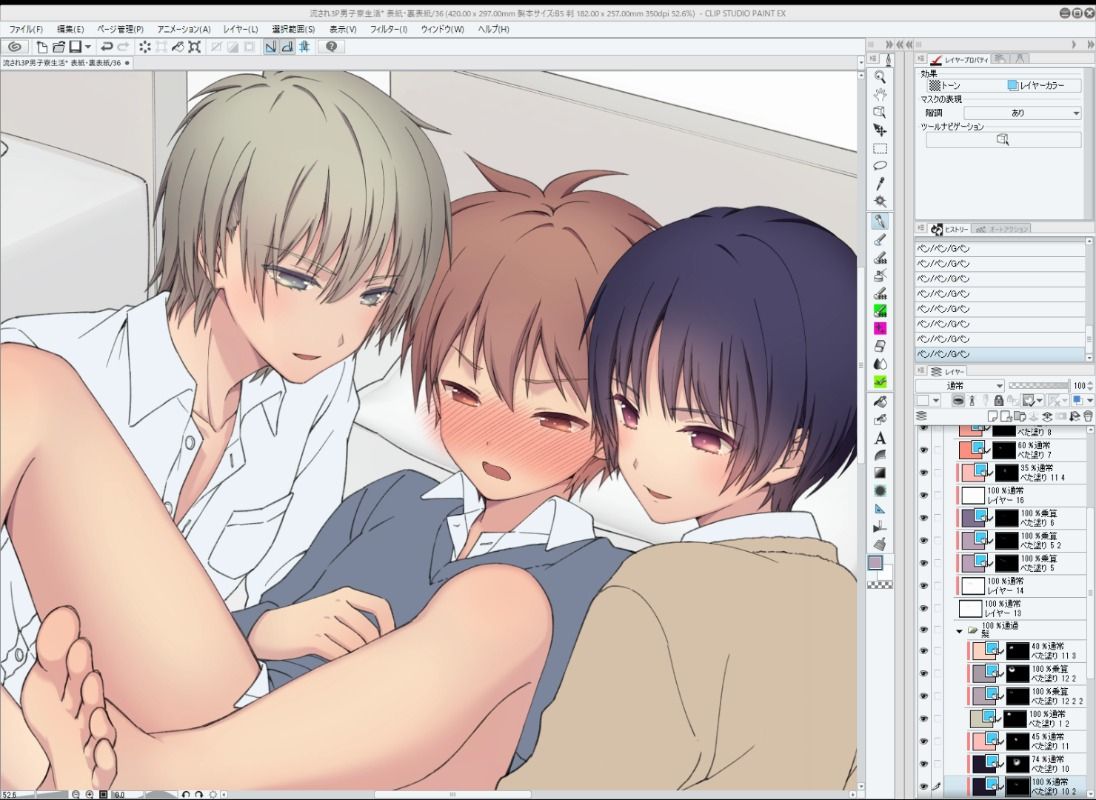Hide layer ベた塗り 11 4
1096x800 pixels.
point(923,472)
